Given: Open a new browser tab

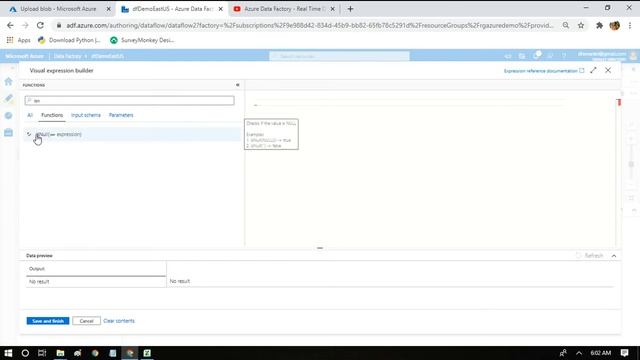Looking at the screenshot, I should (350, 9).
